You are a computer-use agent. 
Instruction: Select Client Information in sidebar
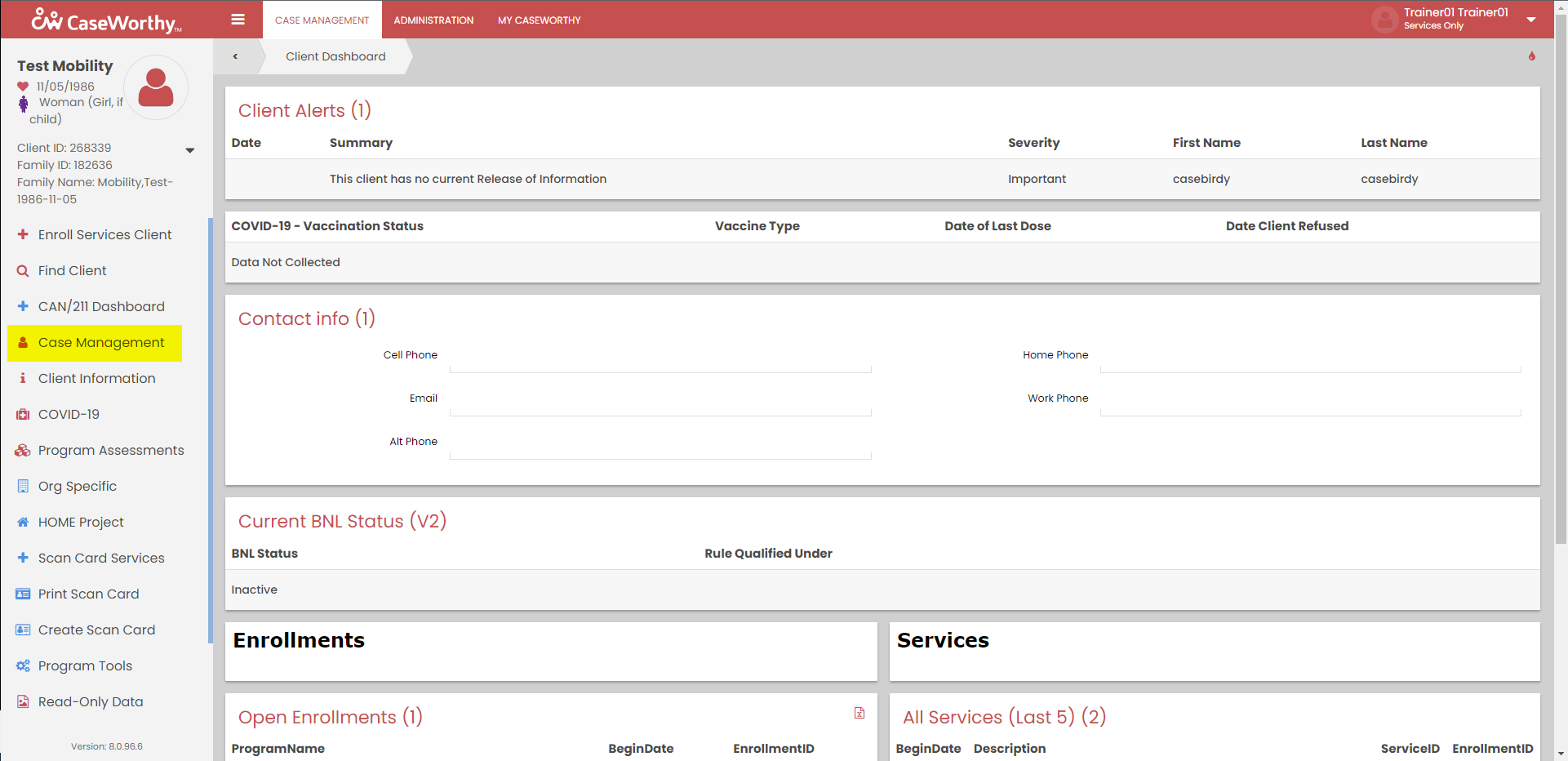(96, 378)
